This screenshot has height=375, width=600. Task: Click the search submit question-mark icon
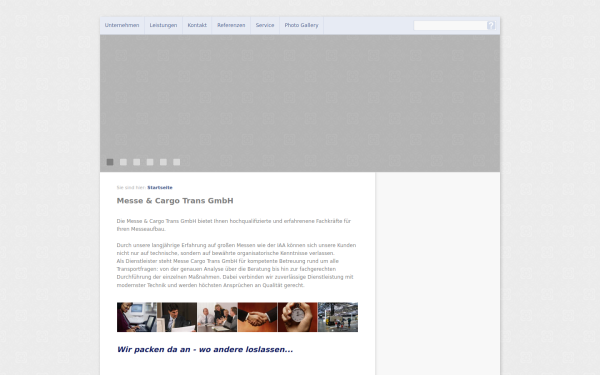(x=491, y=25)
